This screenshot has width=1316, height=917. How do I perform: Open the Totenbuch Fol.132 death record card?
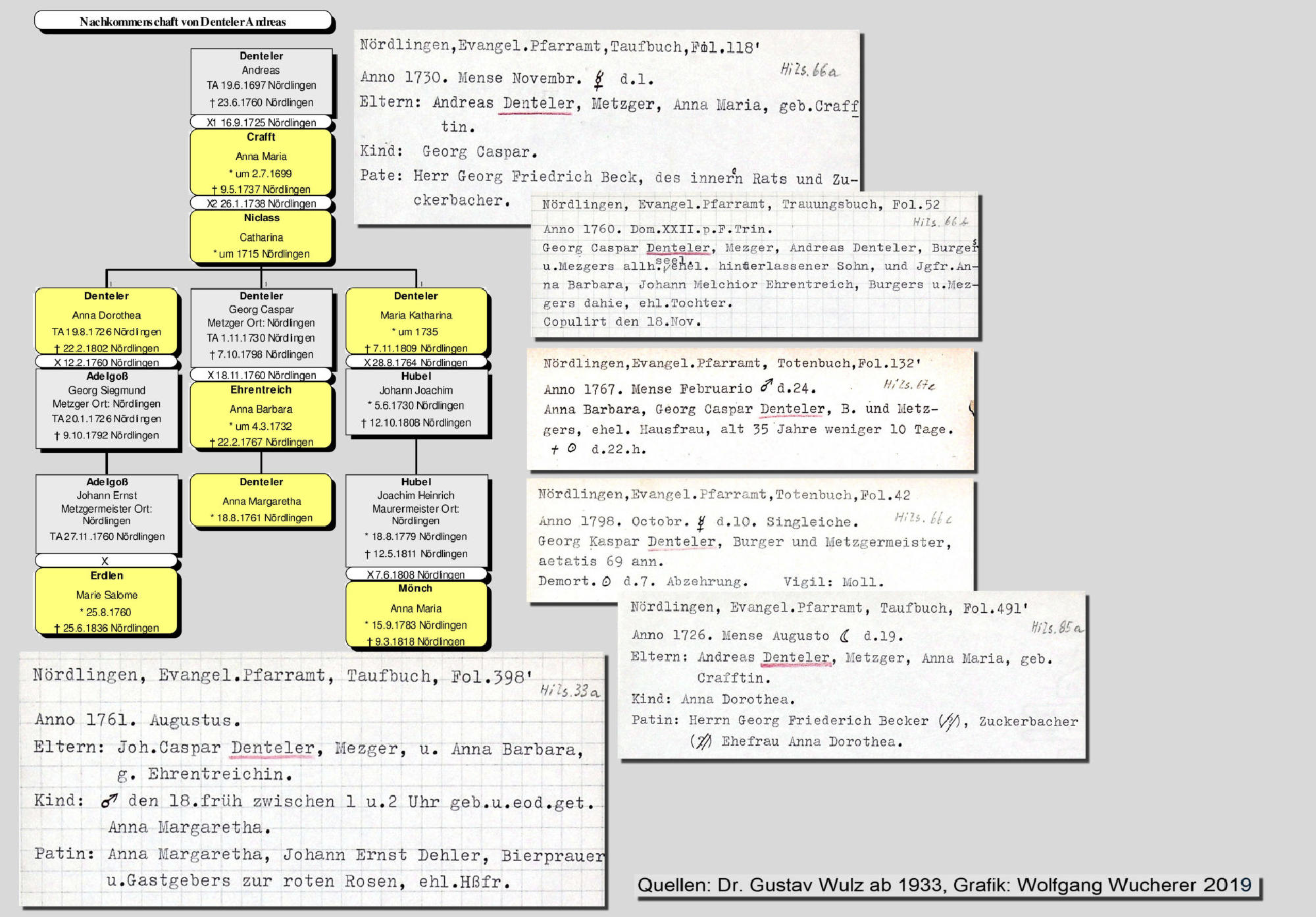point(750,408)
